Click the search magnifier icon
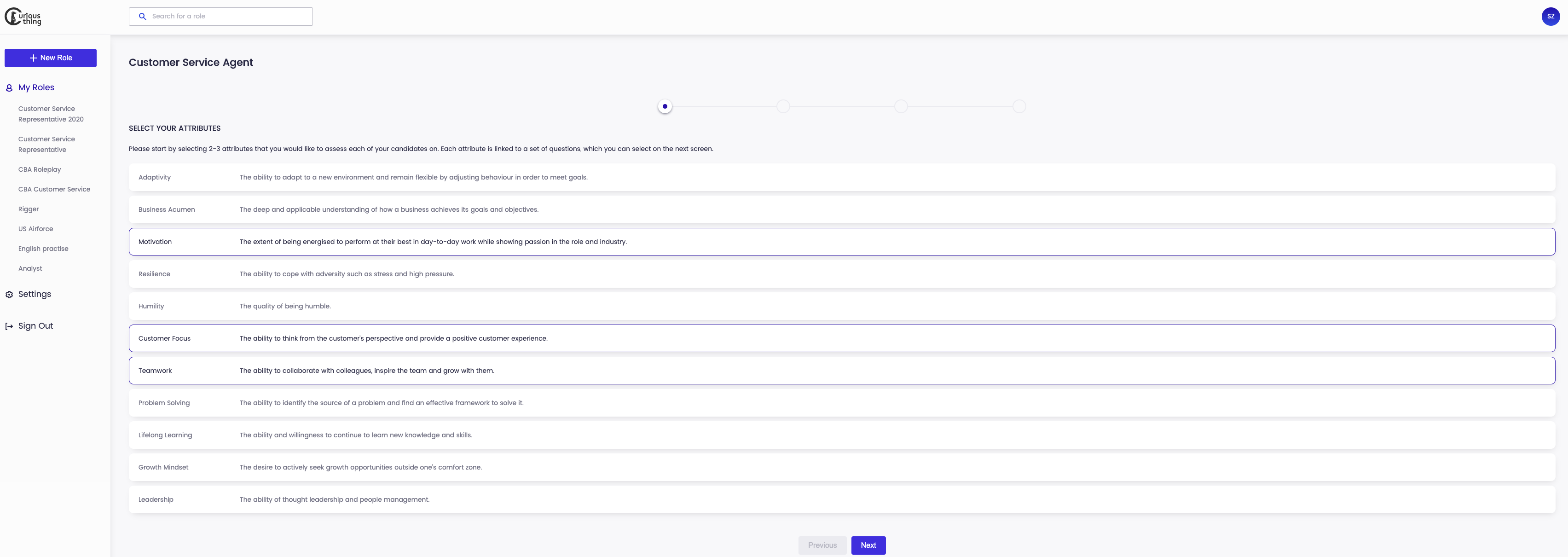Screen dimensions: 1568x557 142,17
